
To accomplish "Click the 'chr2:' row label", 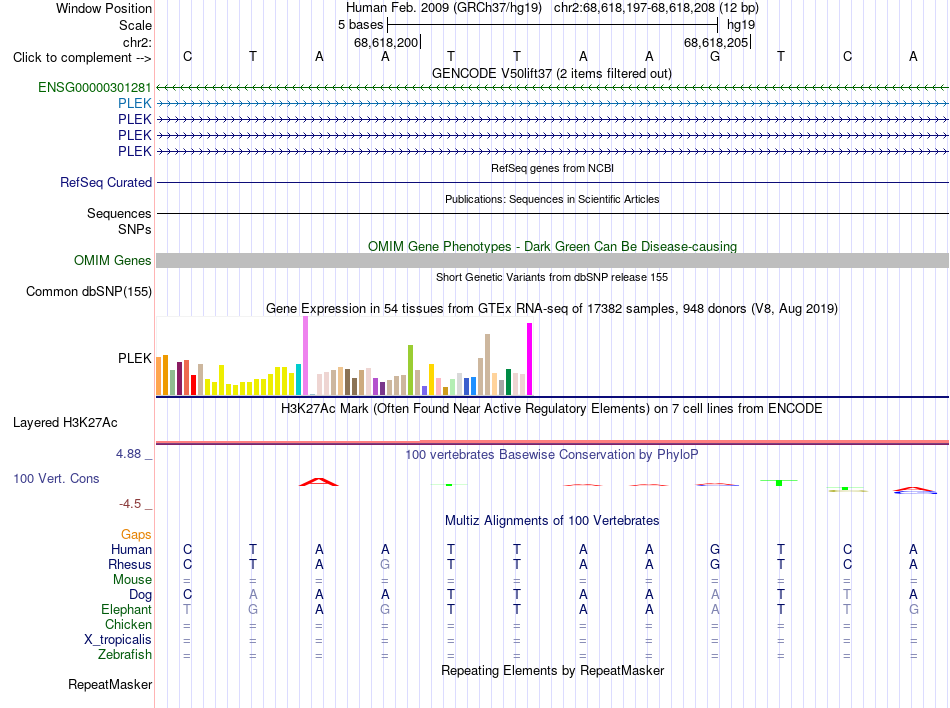I will [x=138, y=42].
